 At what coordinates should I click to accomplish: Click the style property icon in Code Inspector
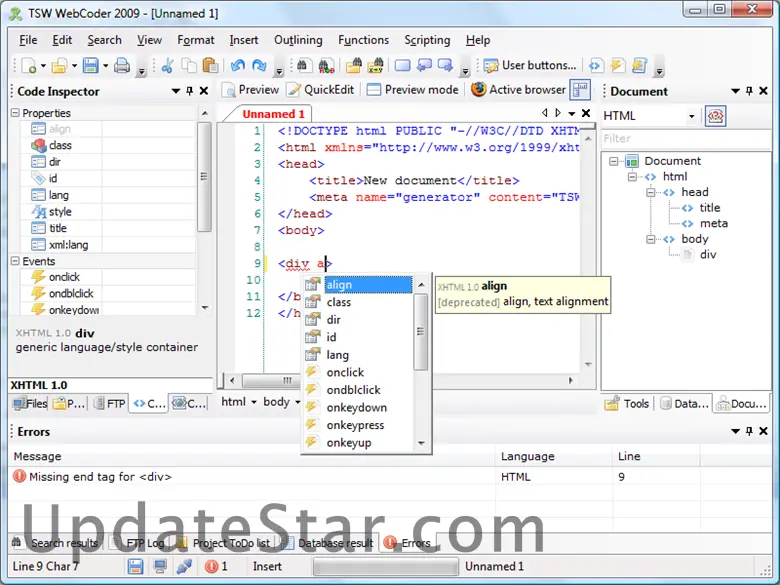pos(39,211)
